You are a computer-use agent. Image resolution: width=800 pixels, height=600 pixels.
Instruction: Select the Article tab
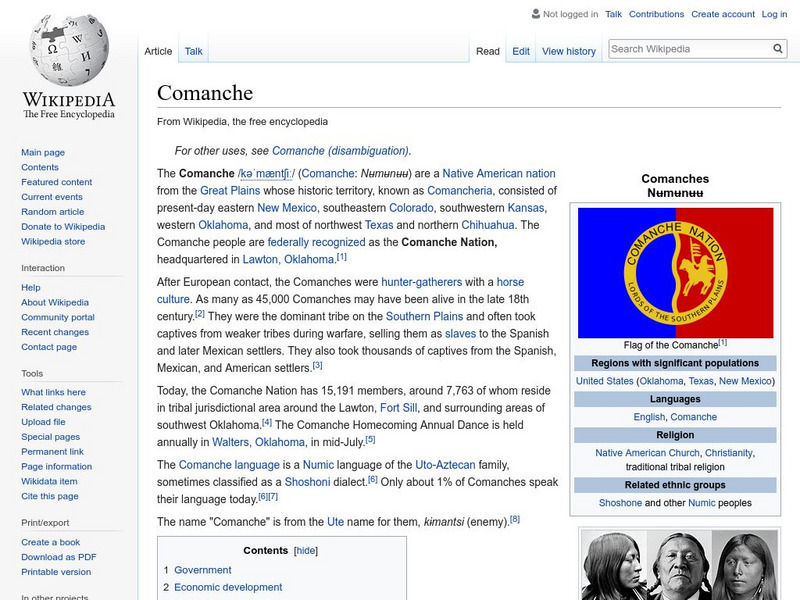tap(158, 51)
